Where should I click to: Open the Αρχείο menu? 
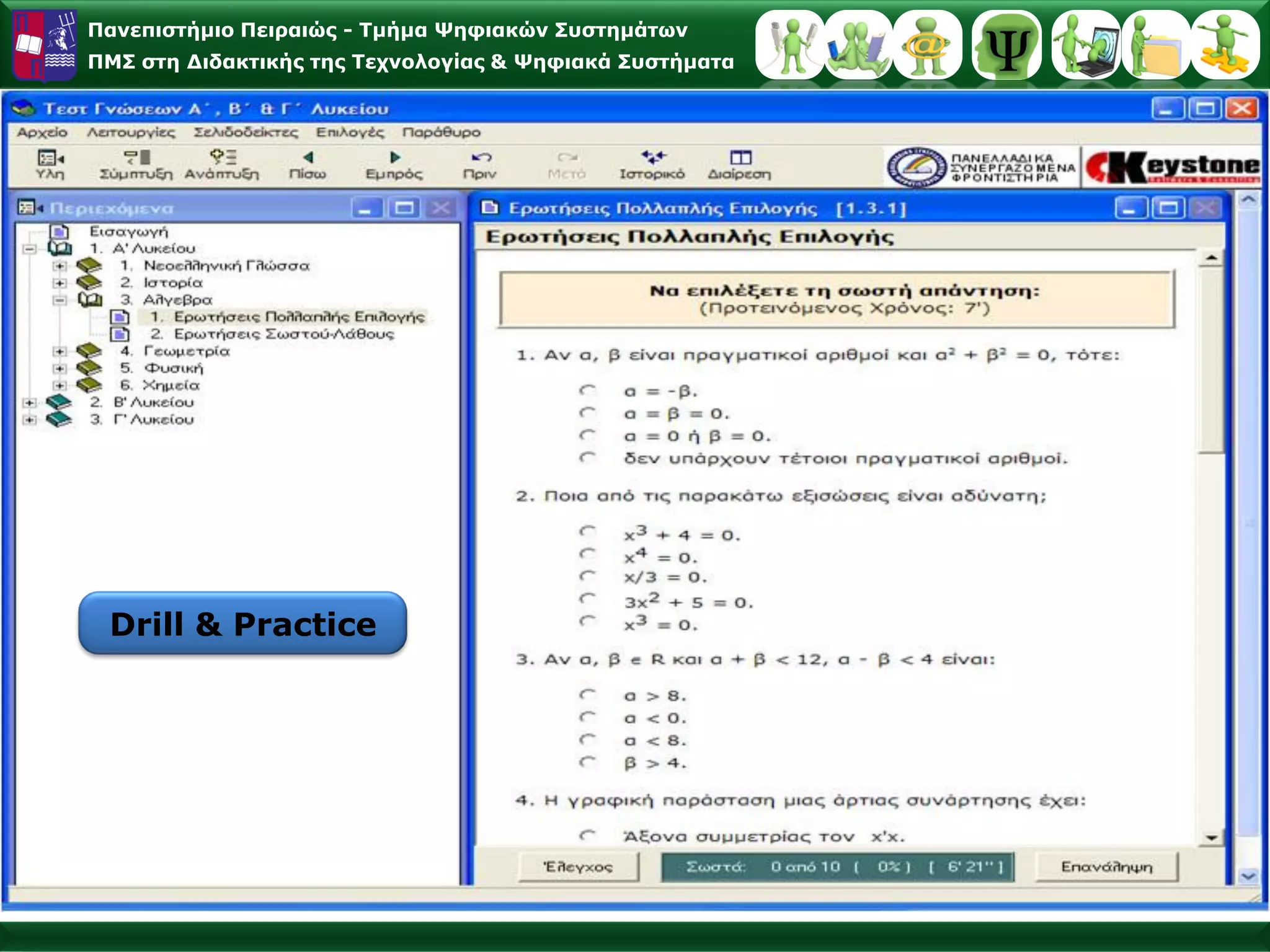tap(42, 132)
